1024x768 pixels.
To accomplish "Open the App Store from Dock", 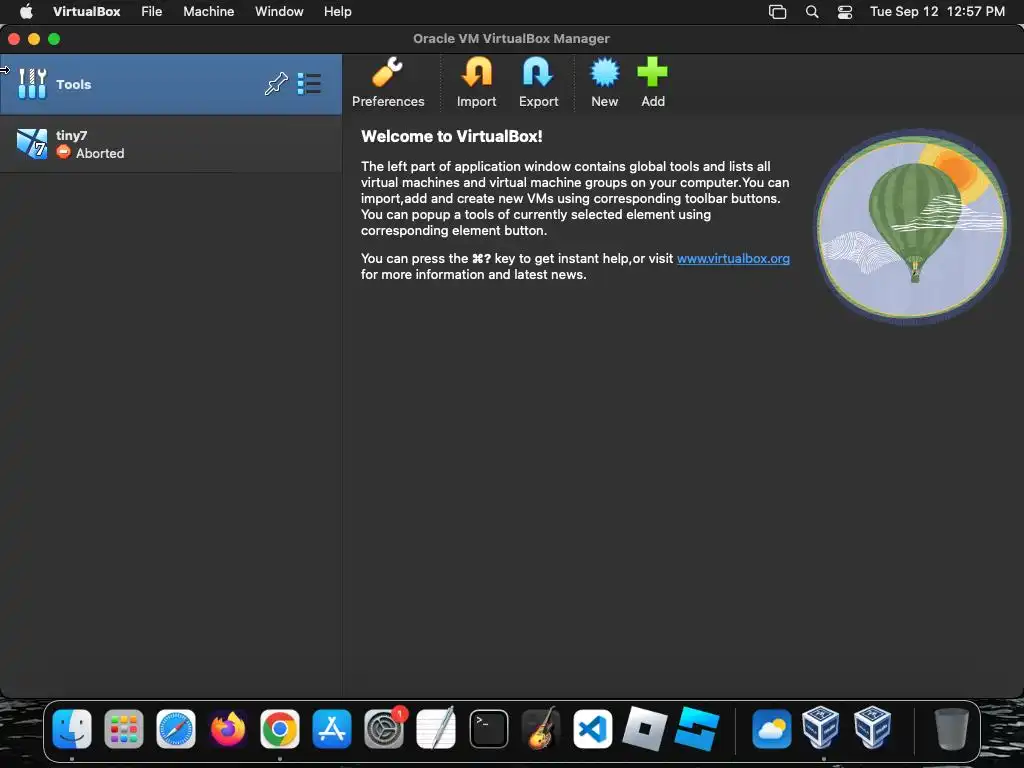I will coord(332,729).
